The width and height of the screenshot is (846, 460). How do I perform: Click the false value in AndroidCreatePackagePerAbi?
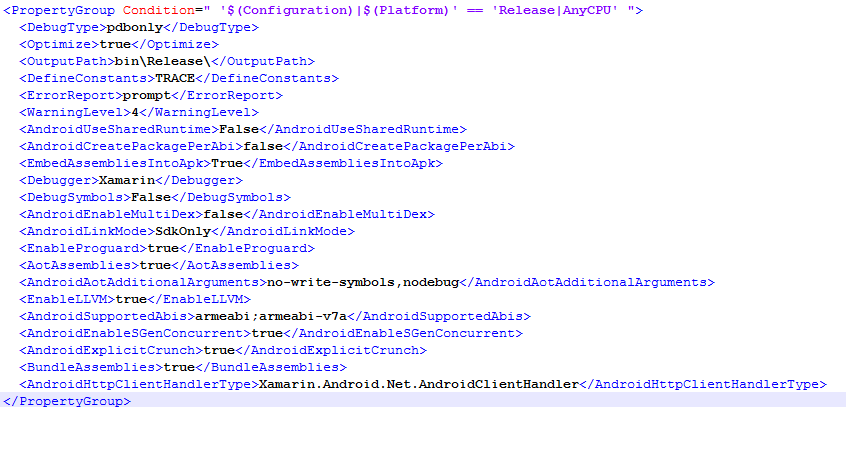tap(263, 146)
